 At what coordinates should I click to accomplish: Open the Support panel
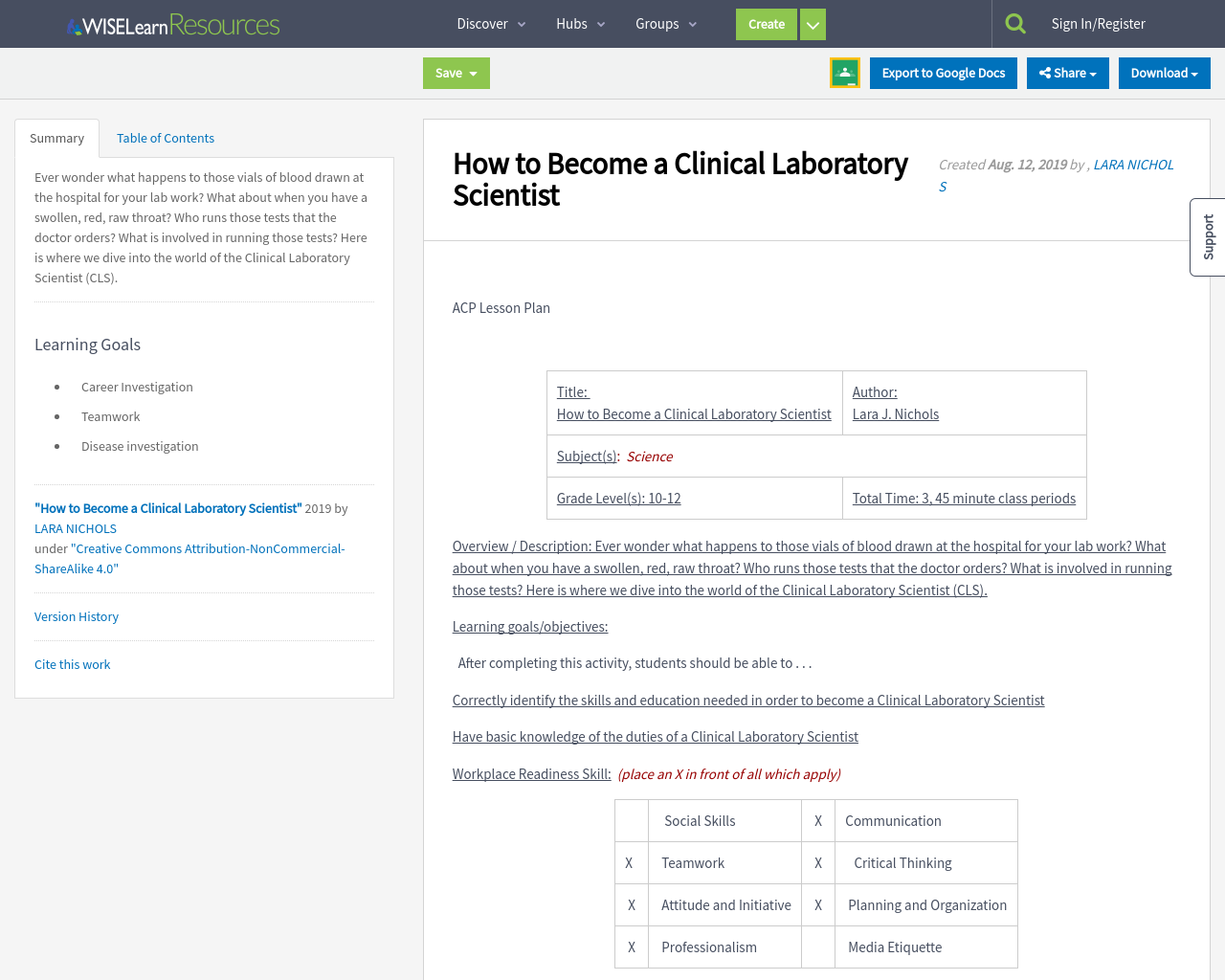click(x=1207, y=236)
